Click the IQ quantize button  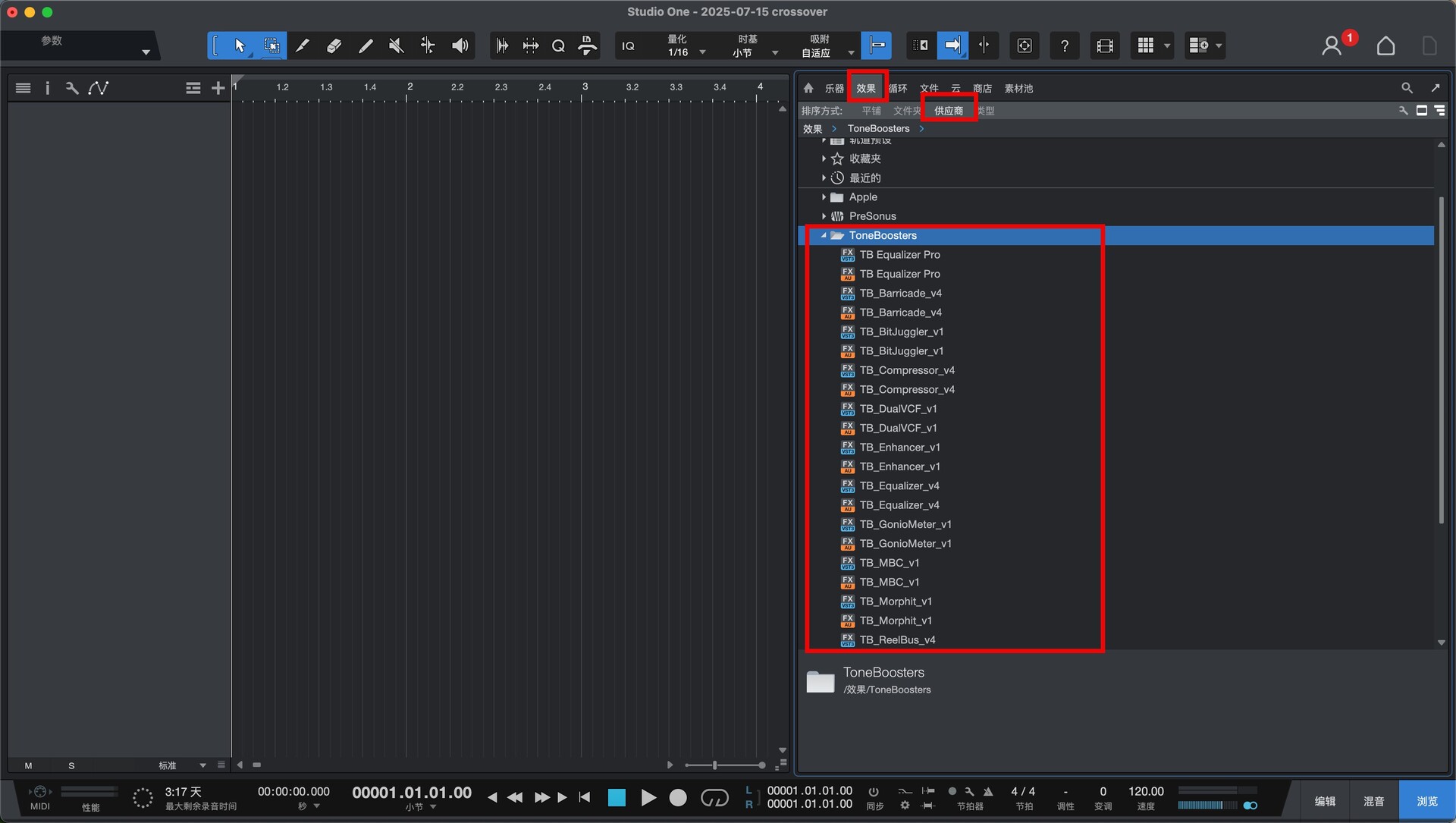(x=628, y=46)
